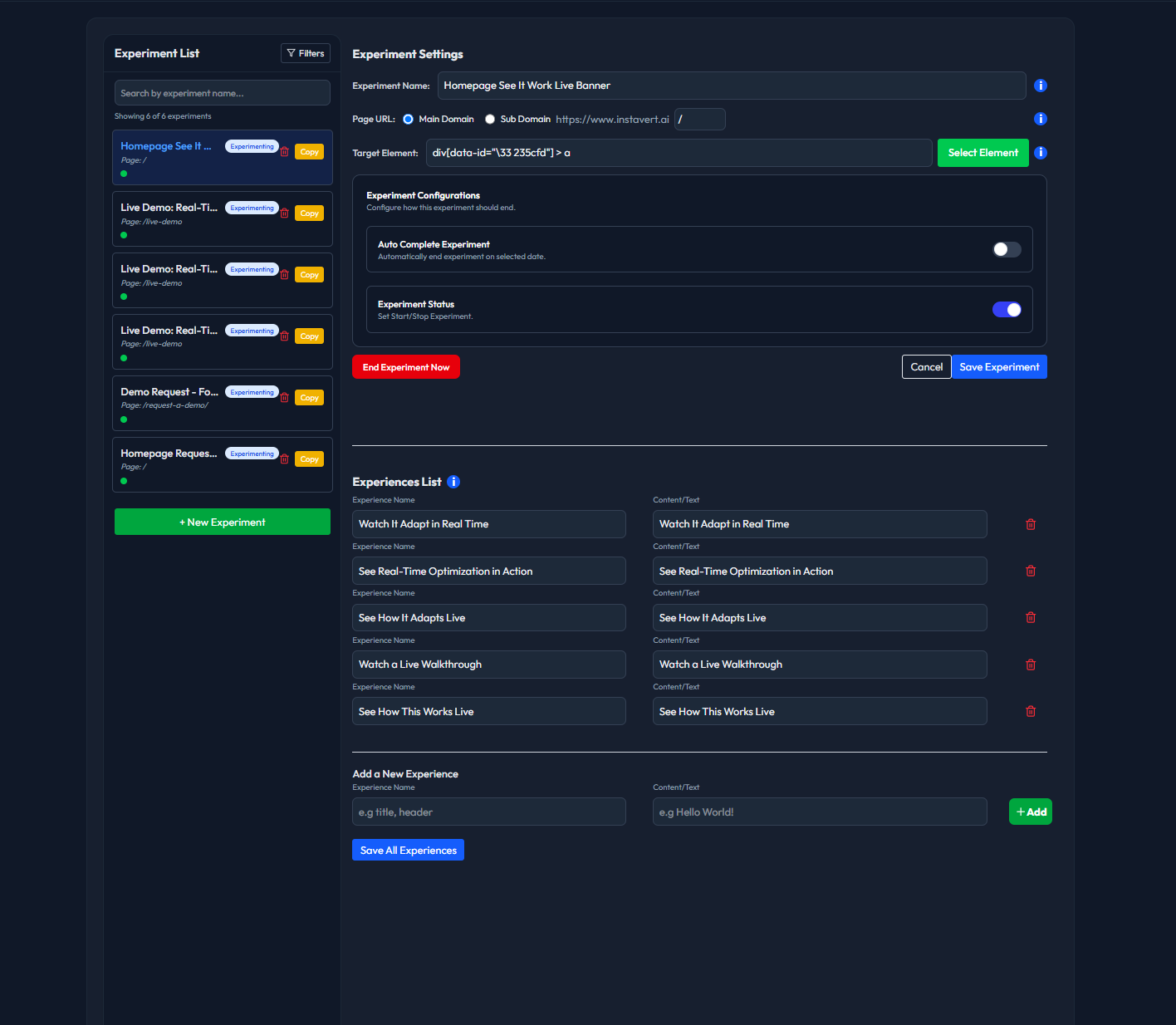Viewport: 1176px width, 1025px height.
Task: Open the Homepage Reques... experiment card
Action: (x=223, y=464)
